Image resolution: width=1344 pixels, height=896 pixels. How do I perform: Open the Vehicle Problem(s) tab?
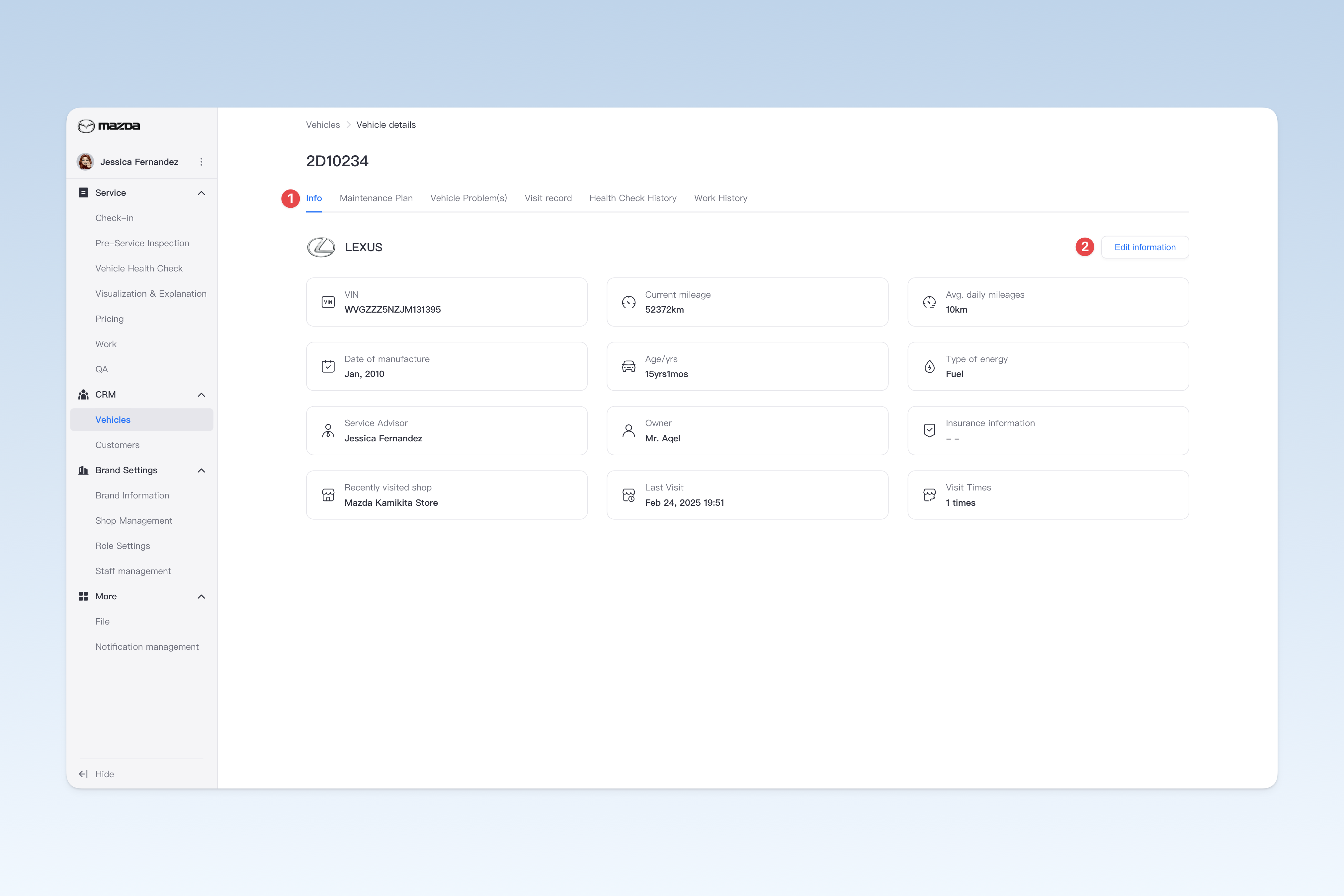[469, 198]
